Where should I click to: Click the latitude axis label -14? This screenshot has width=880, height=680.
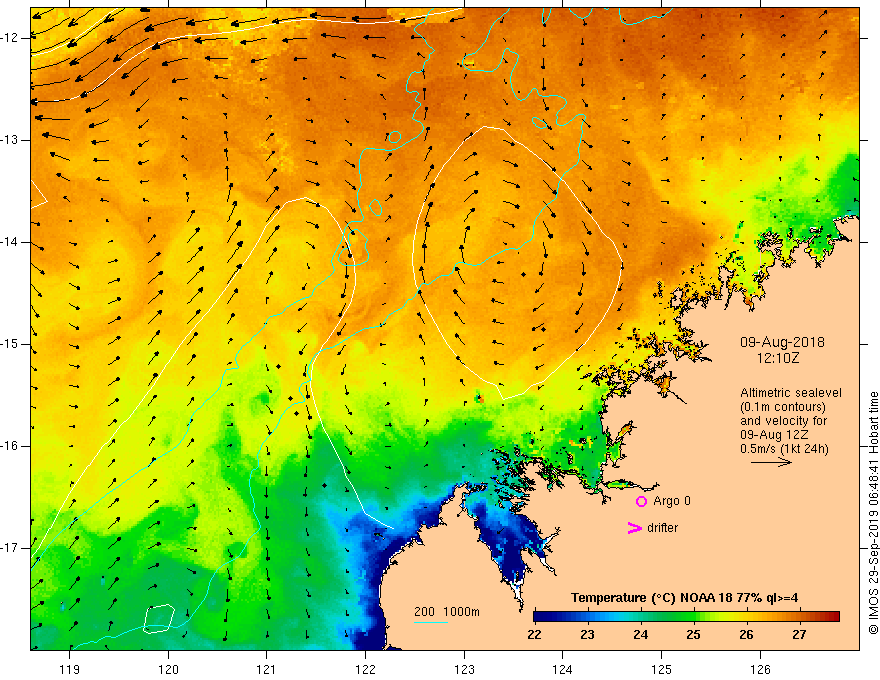coord(10,242)
